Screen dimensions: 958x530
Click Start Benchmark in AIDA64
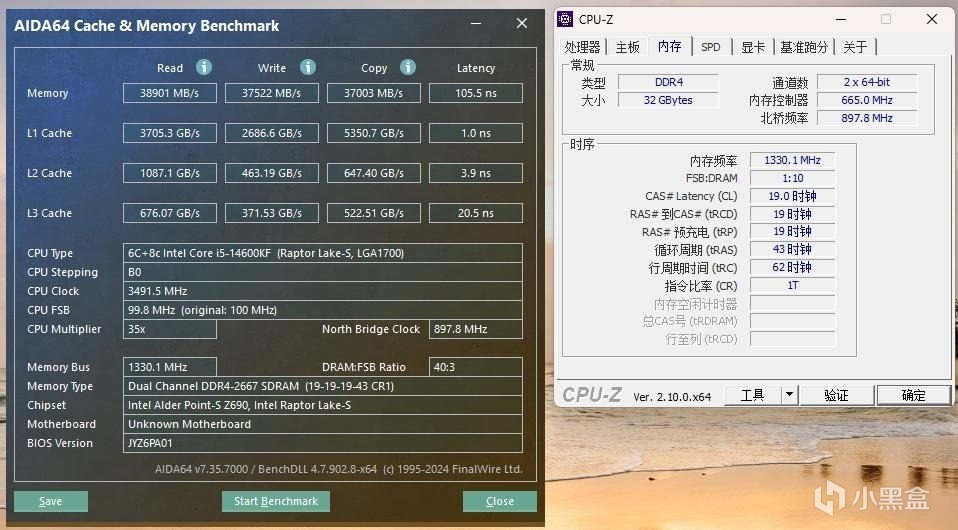[276, 501]
